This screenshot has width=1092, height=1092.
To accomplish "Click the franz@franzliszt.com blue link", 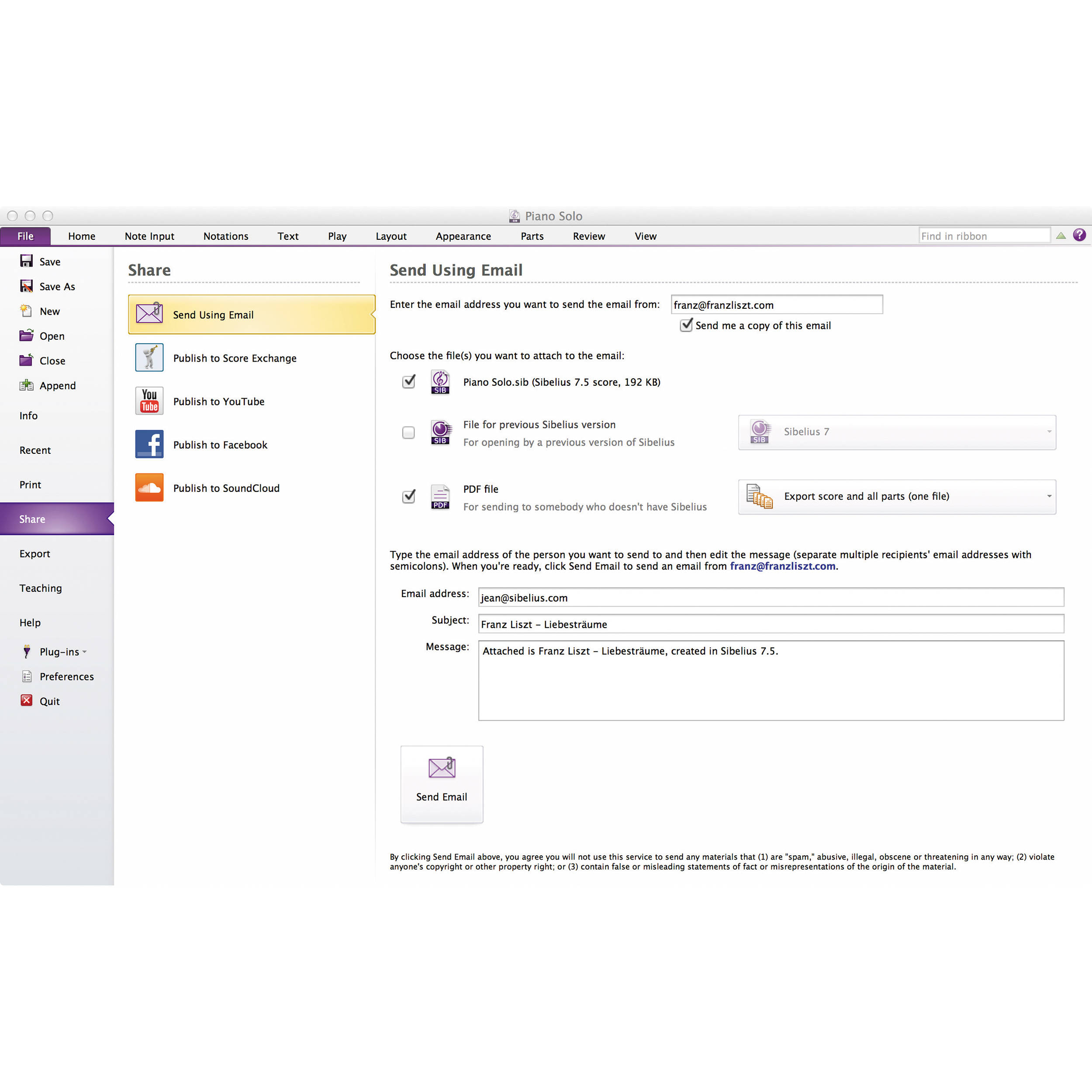I will tap(782, 566).
